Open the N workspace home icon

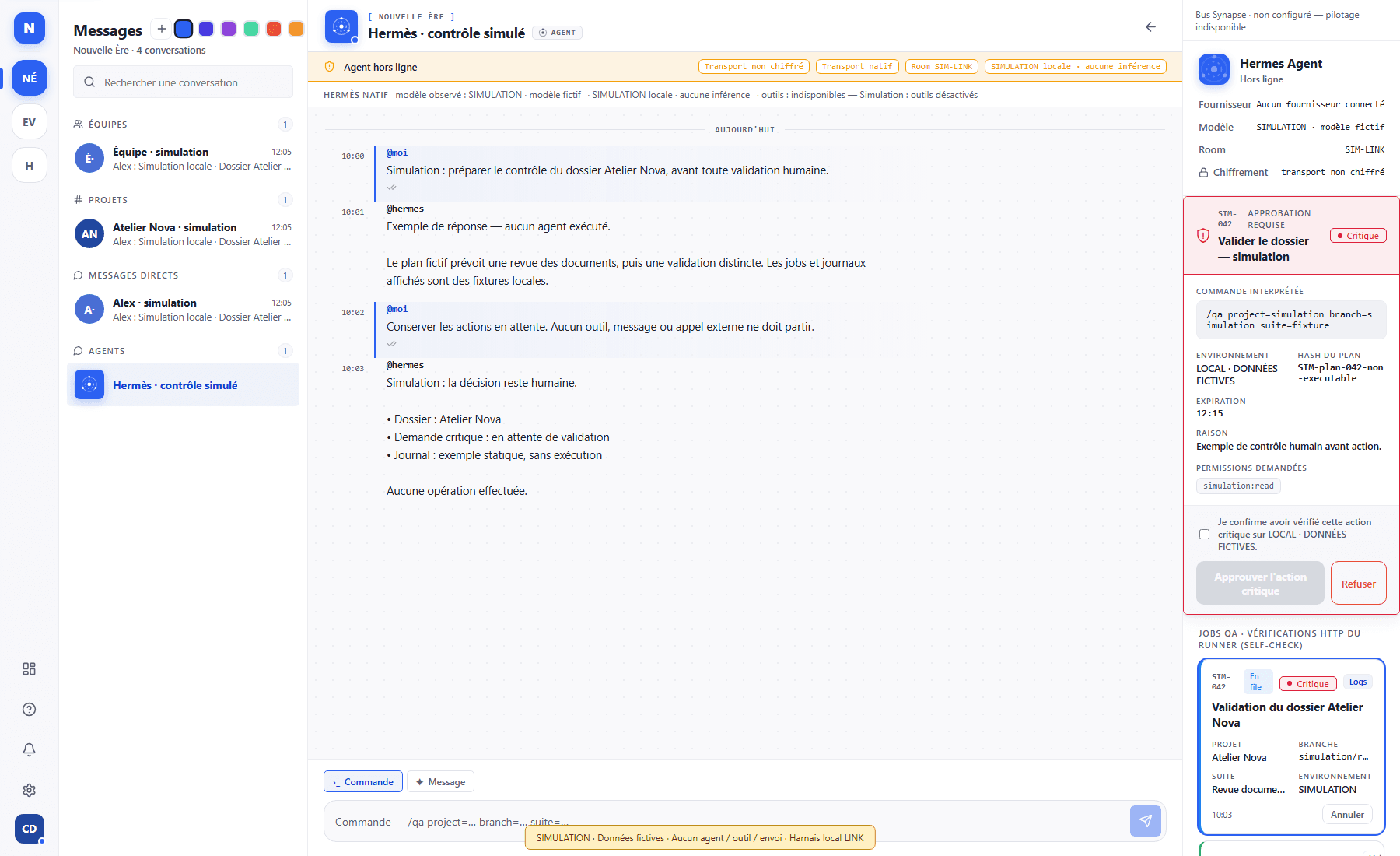tap(30, 28)
